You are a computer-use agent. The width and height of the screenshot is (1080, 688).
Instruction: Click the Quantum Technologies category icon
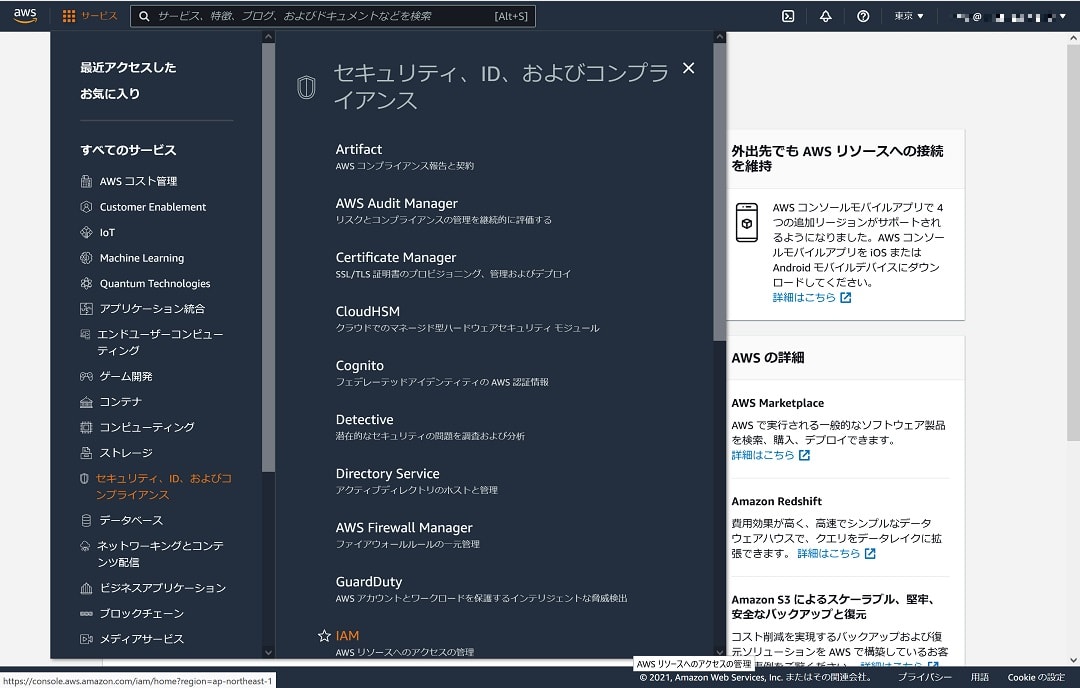click(86, 283)
